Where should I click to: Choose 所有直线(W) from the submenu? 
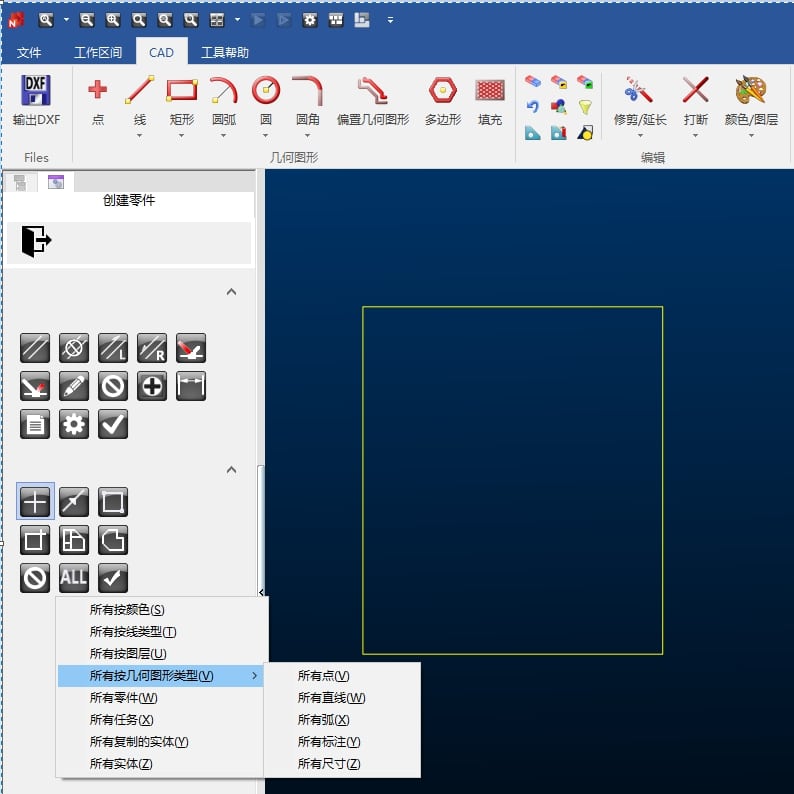pyautogui.click(x=331, y=698)
